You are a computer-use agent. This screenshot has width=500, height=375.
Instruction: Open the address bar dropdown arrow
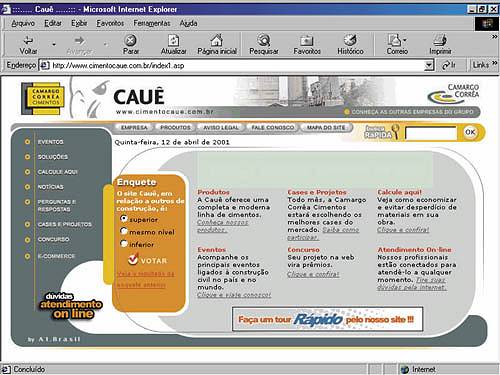(429, 65)
